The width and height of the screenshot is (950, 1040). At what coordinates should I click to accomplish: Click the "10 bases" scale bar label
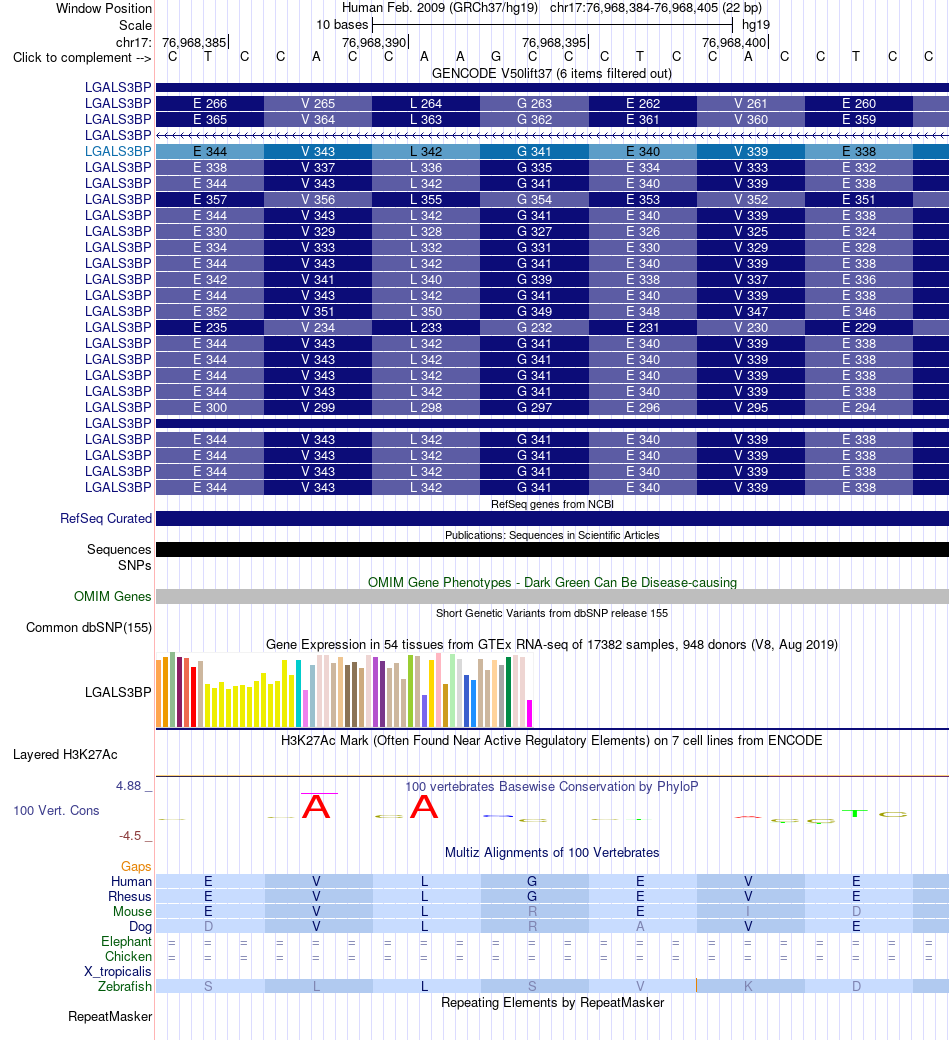(342, 25)
